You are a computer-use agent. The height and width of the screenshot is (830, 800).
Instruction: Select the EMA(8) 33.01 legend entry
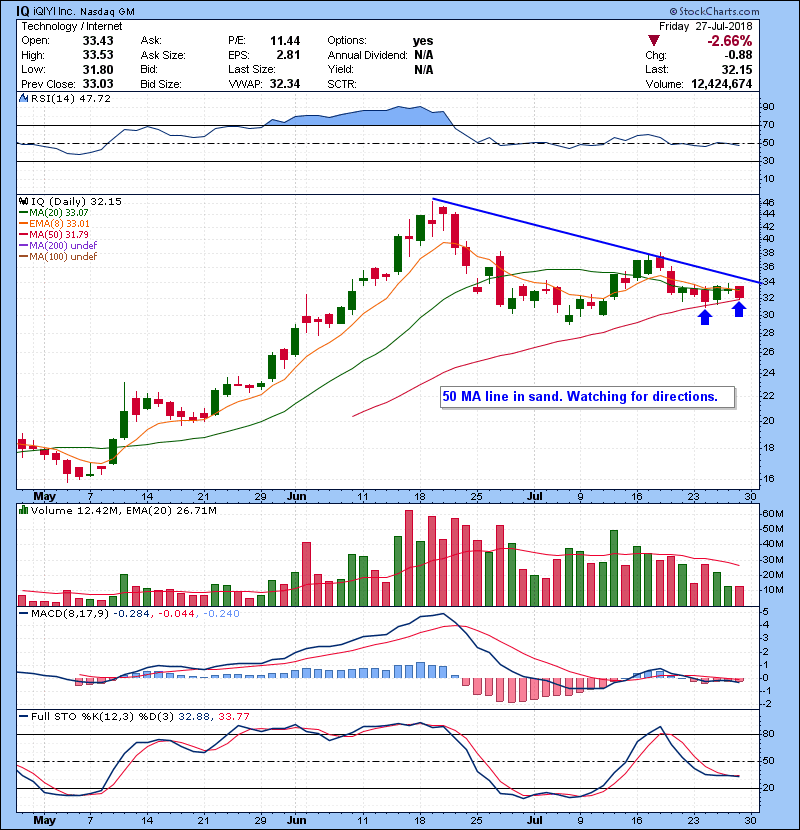[55, 223]
